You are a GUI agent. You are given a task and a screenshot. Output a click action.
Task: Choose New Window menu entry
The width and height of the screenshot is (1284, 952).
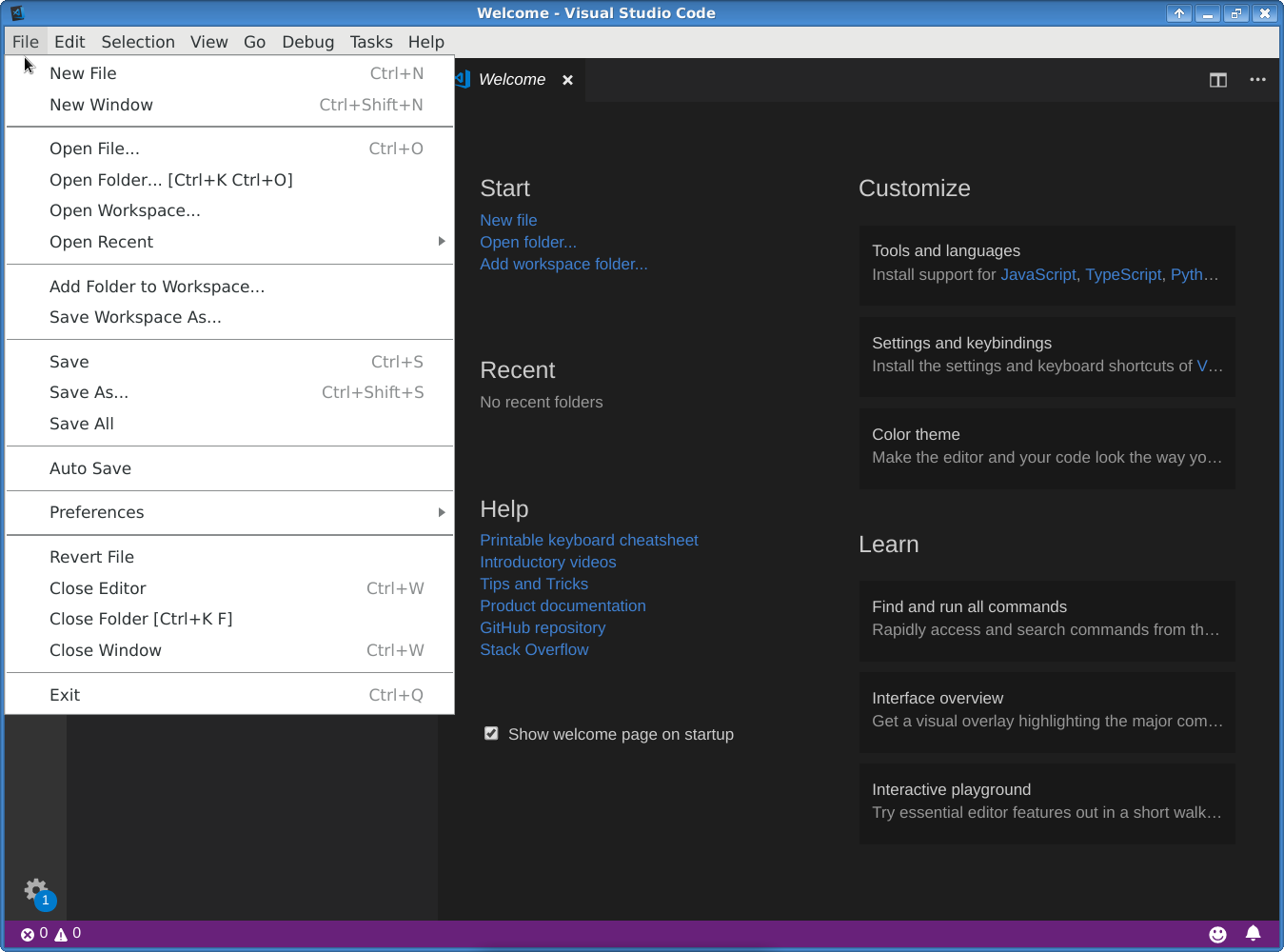pyautogui.click(x=229, y=105)
